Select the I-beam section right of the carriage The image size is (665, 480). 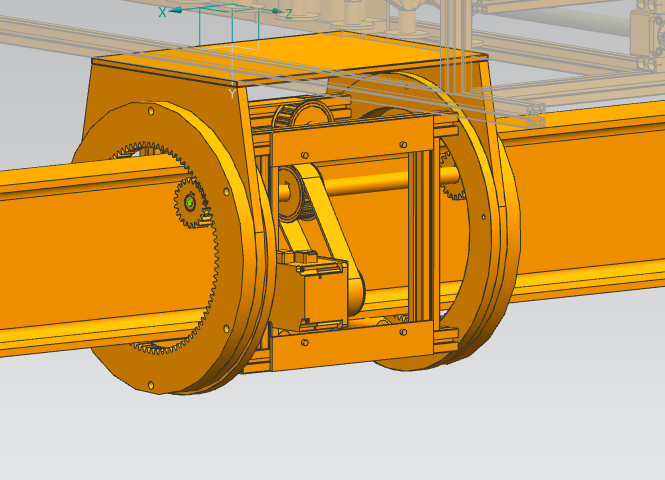590,204
